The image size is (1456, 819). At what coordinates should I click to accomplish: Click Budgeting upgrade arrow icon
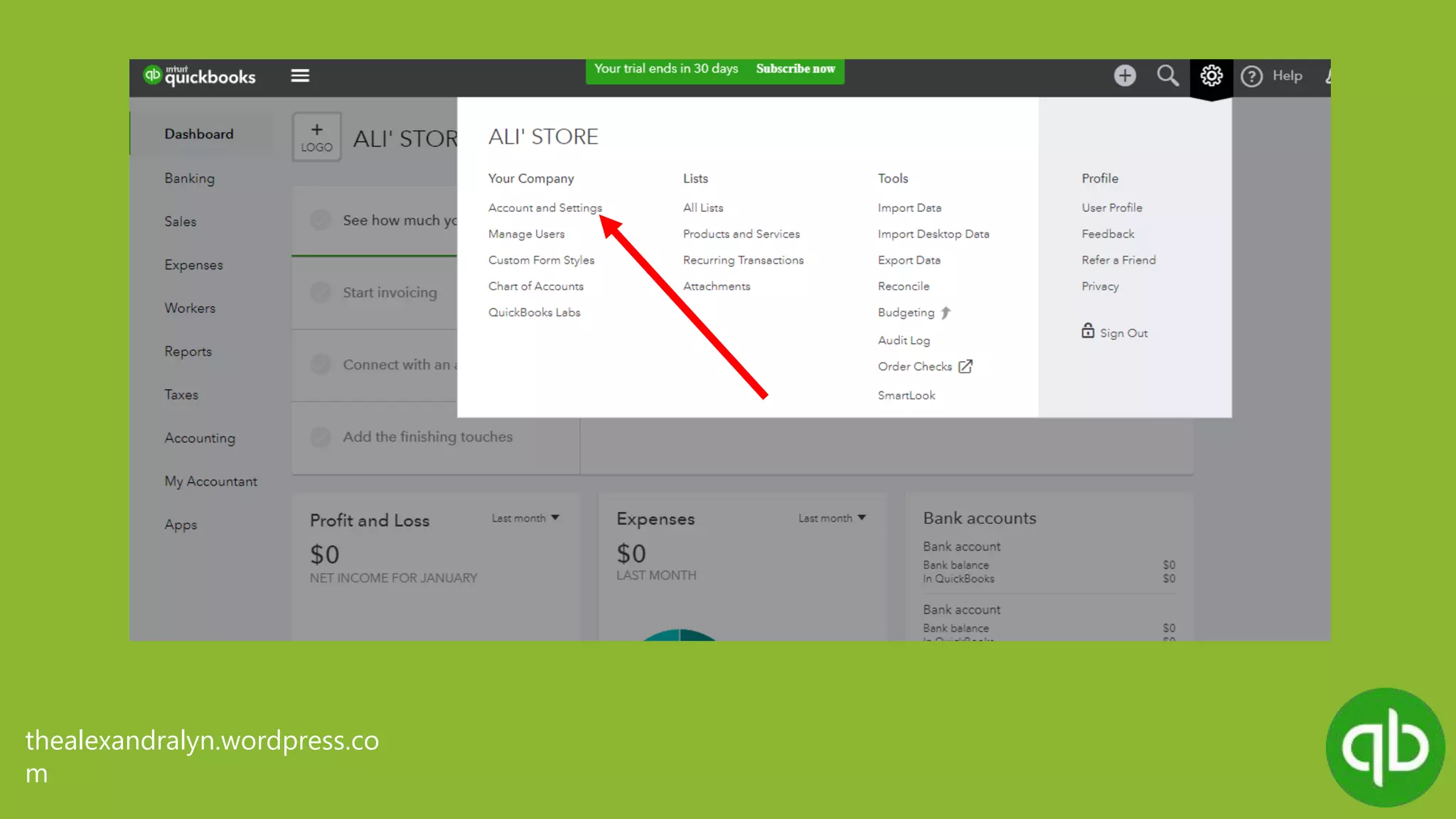946,313
